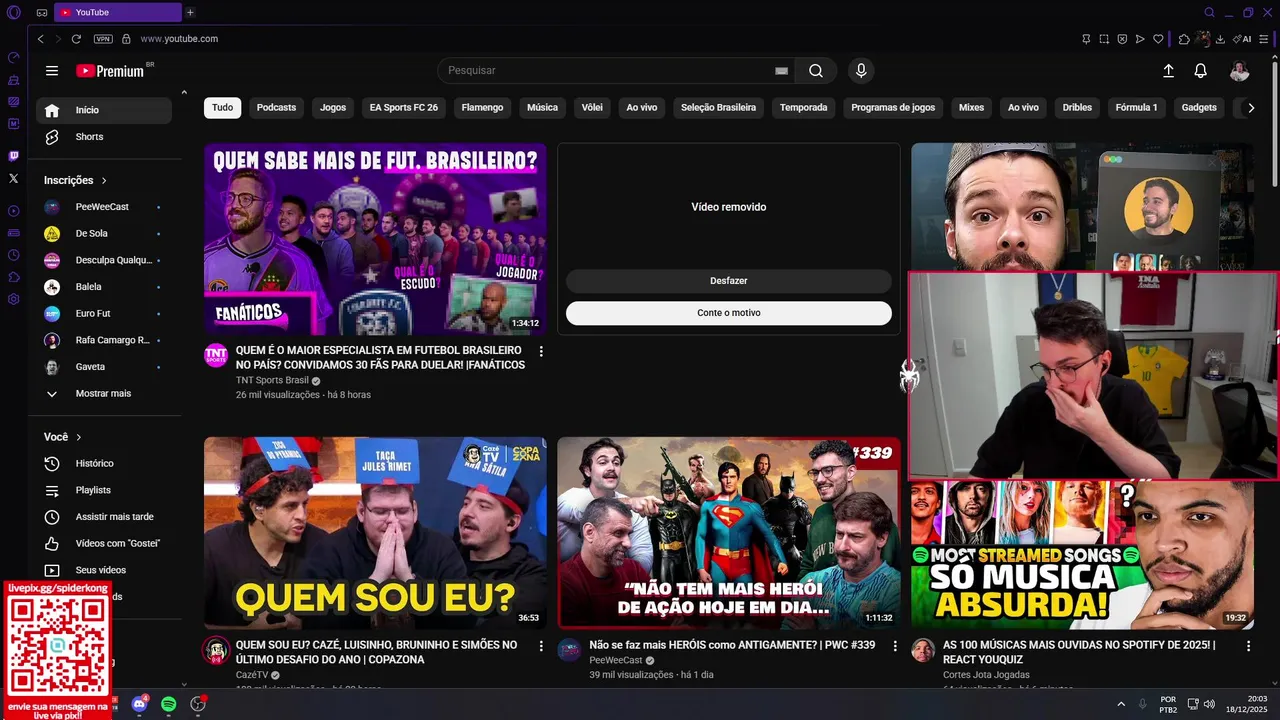Open the Só Musica Absurda thumbnail

[x=1082, y=555]
